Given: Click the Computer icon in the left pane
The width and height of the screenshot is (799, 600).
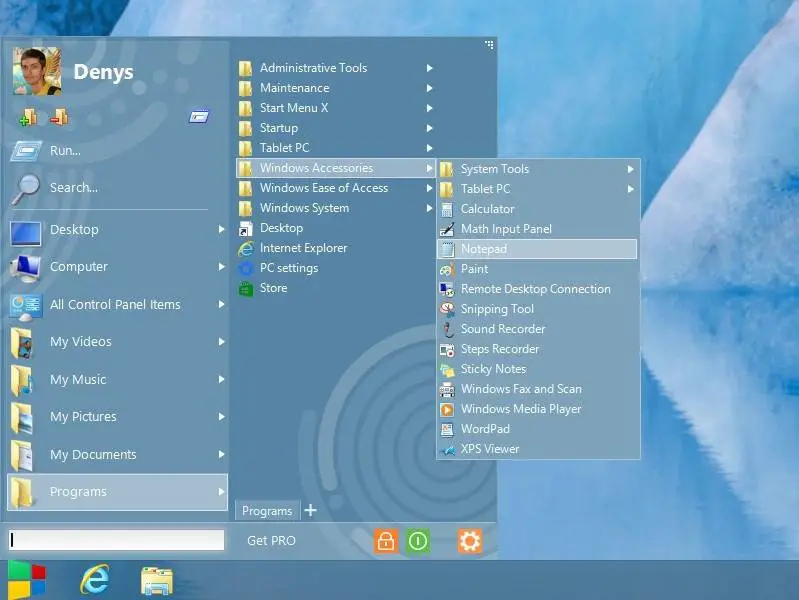Looking at the screenshot, I should 25,267.
